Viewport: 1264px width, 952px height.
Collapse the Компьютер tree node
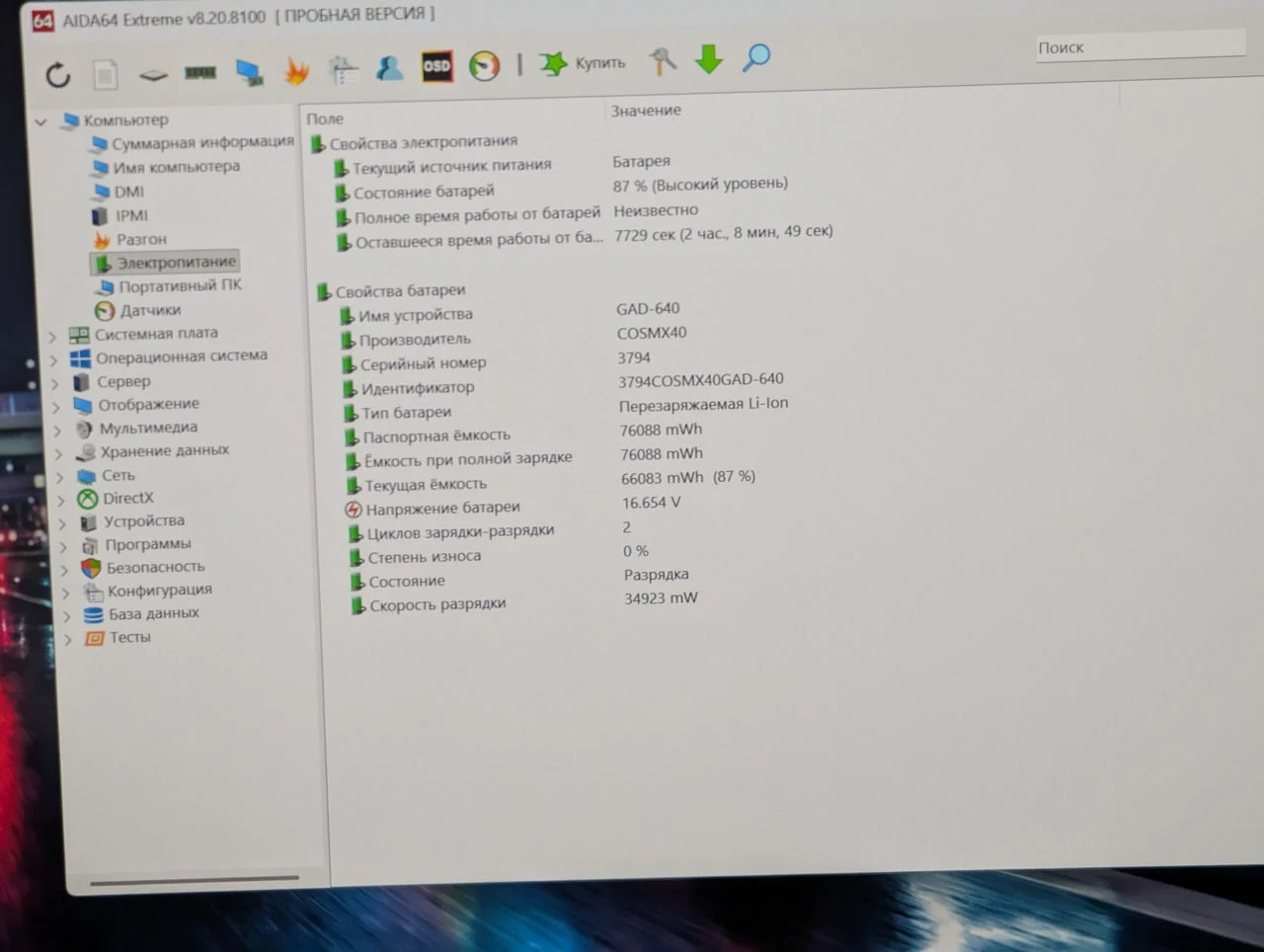(x=41, y=122)
